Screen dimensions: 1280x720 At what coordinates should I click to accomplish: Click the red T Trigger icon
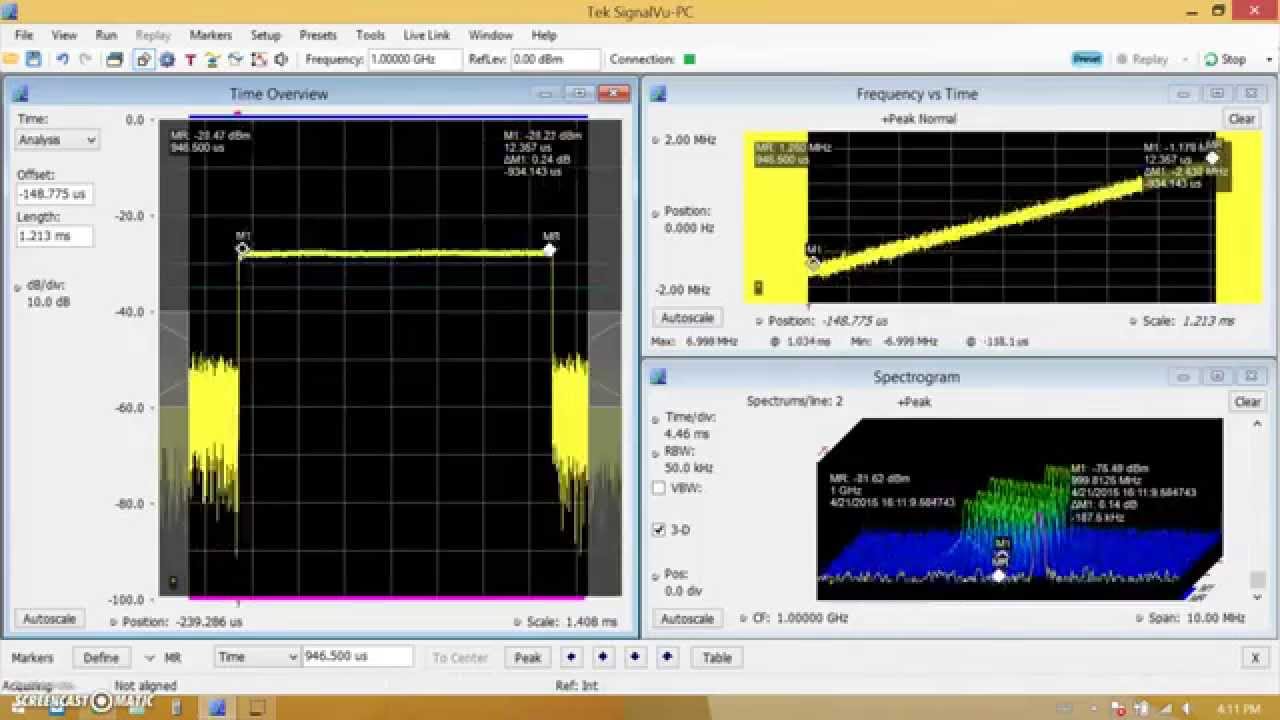pyautogui.click(x=190, y=60)
